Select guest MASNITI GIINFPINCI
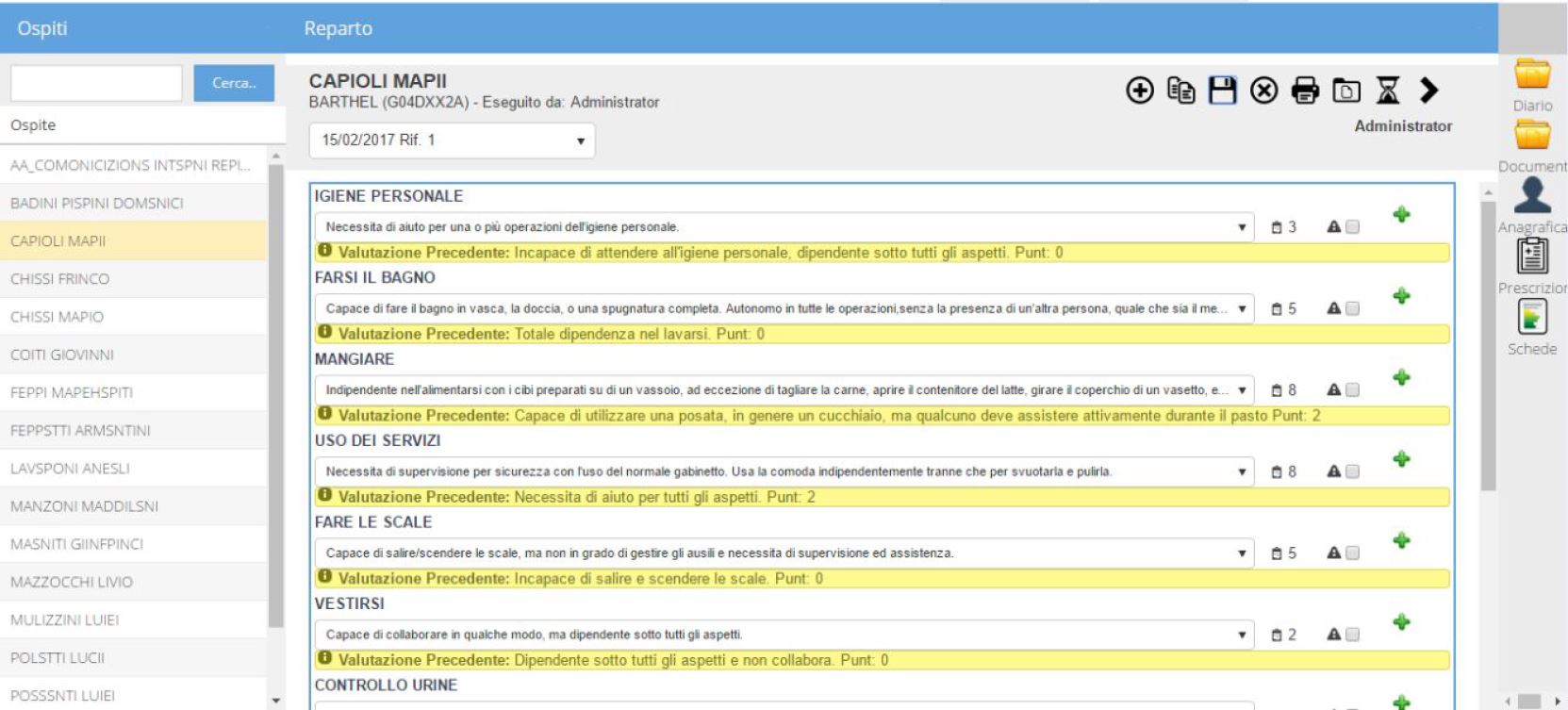Viewport: 1568px width, 710px height. pos(134,544)
